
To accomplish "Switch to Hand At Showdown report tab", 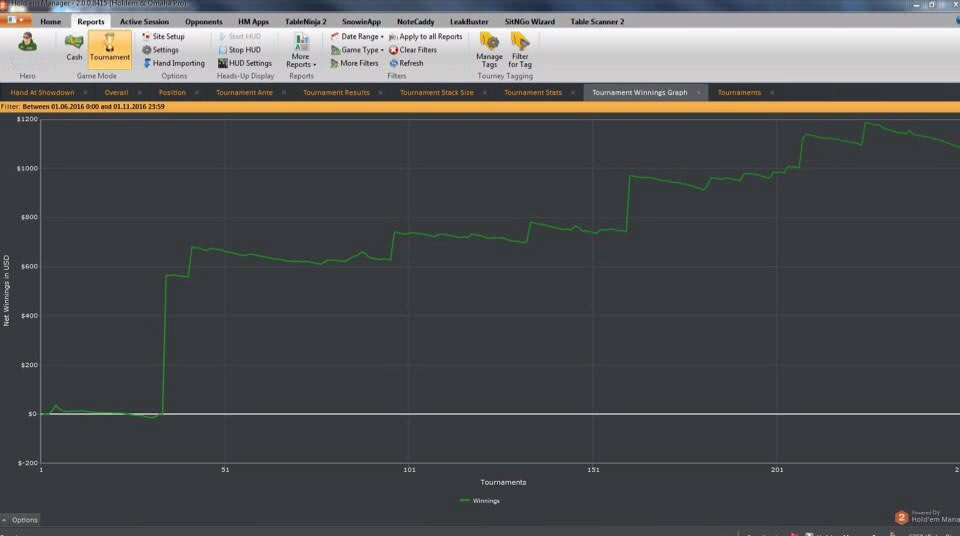I will [x=42, y=92].
